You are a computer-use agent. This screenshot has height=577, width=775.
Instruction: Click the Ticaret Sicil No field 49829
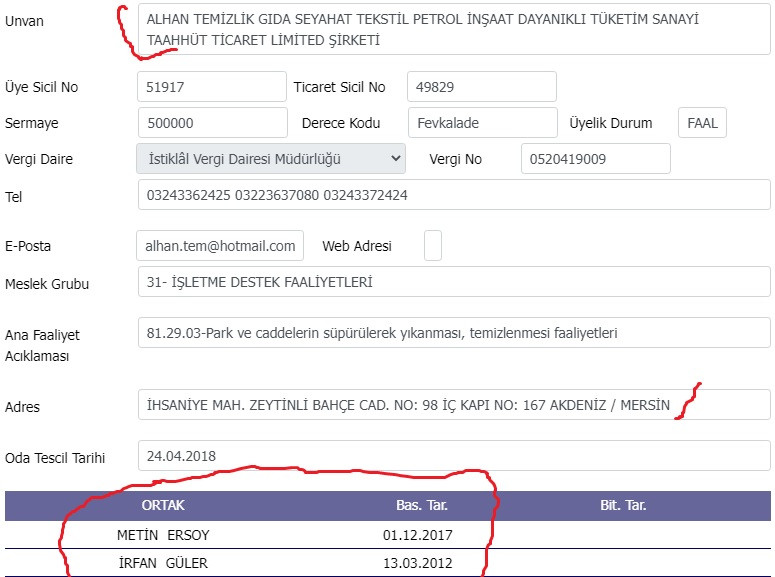[x=481, y=87]
